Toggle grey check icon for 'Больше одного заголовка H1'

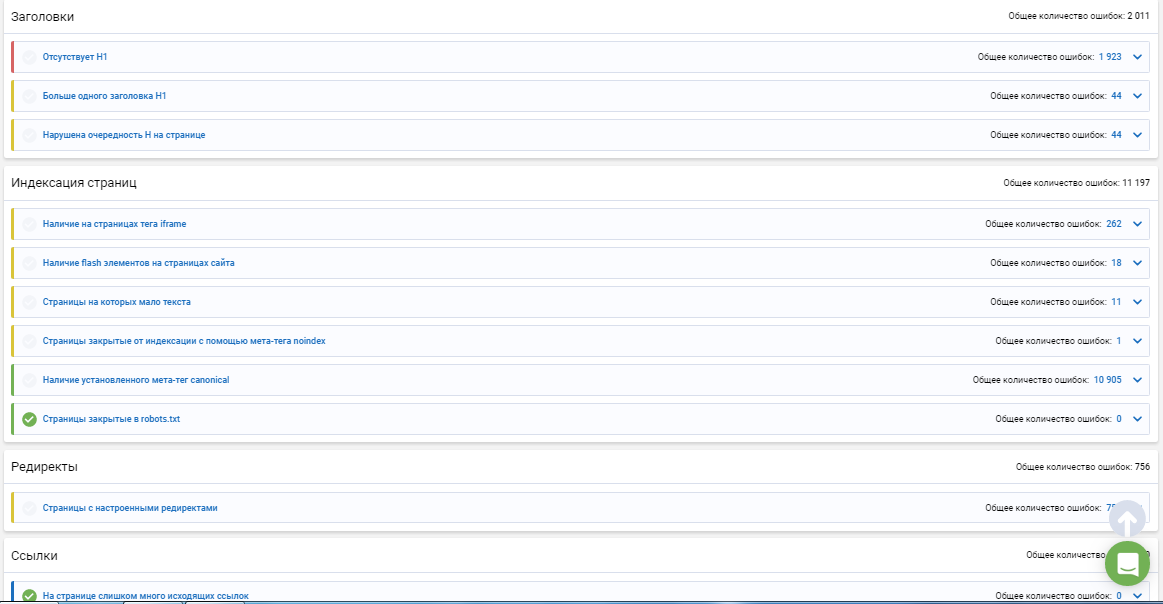(x=29, y=96)
